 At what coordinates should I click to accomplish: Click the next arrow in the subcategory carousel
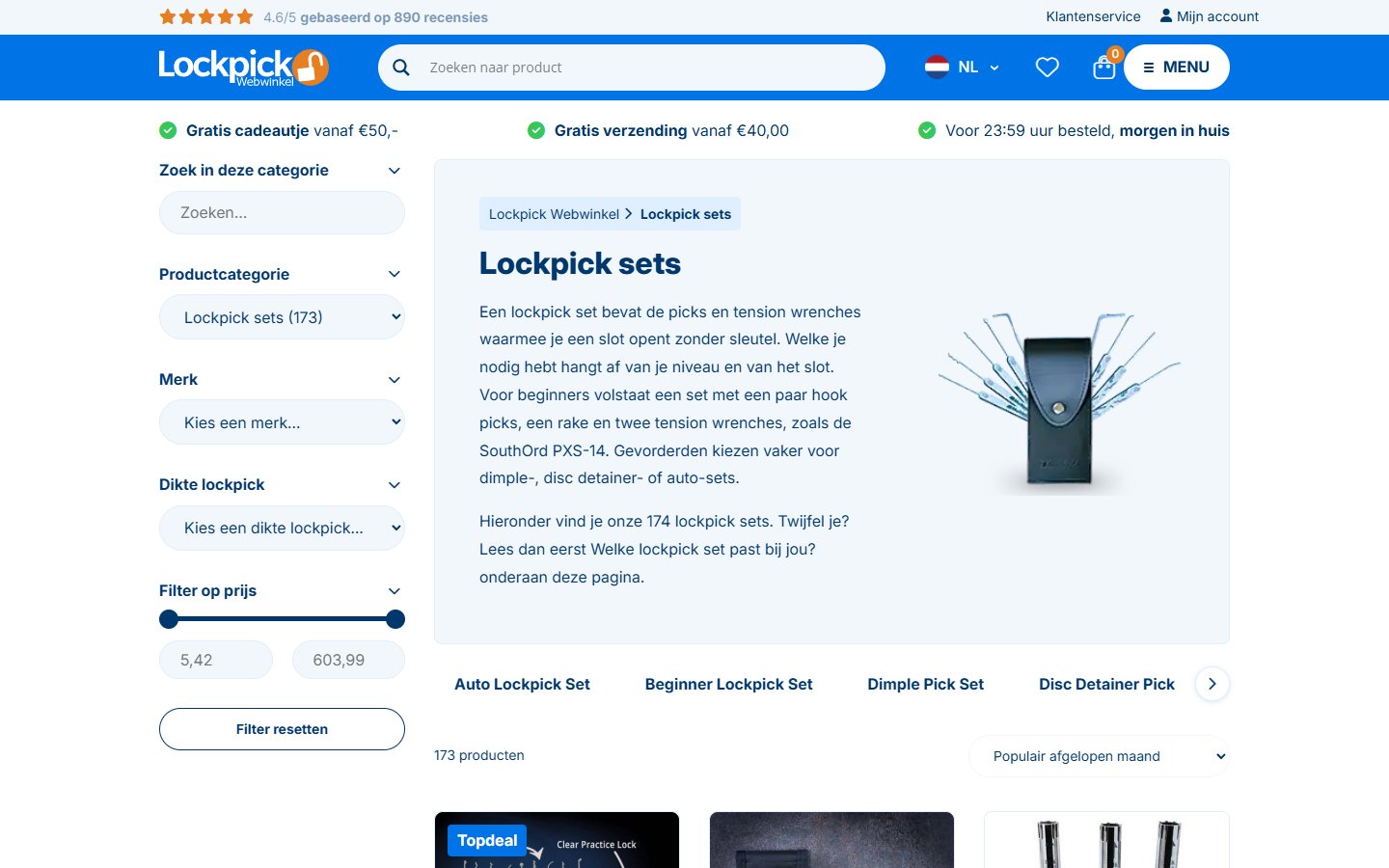point(1212,684)
